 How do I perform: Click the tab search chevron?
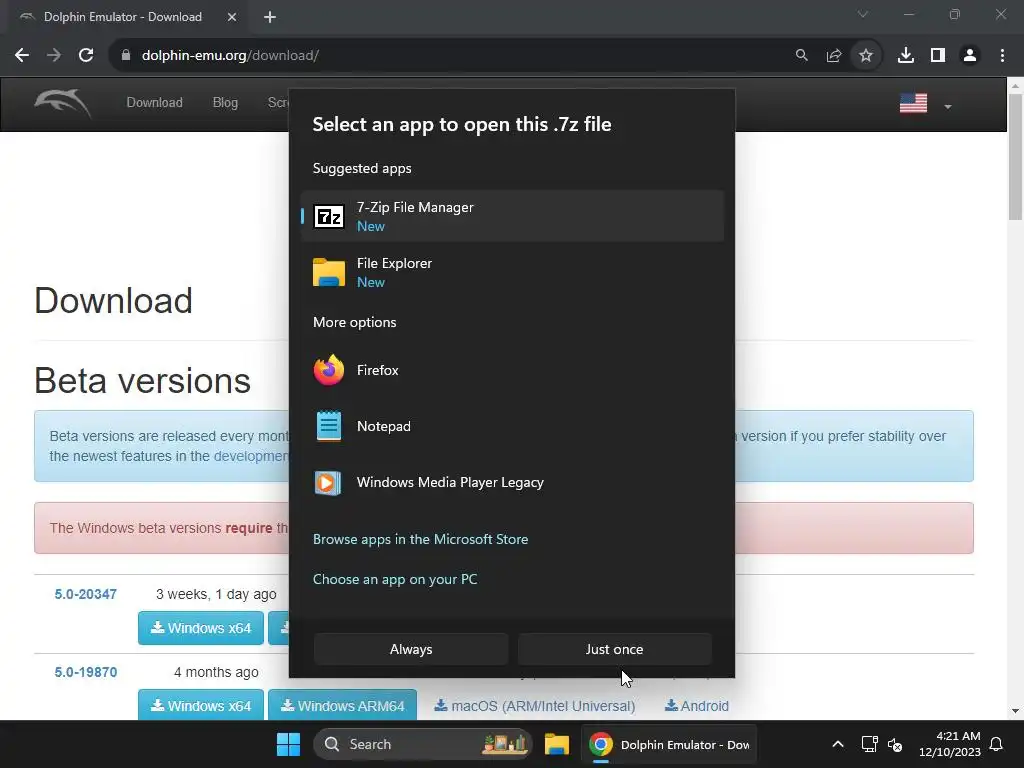(x=863, y=14)
